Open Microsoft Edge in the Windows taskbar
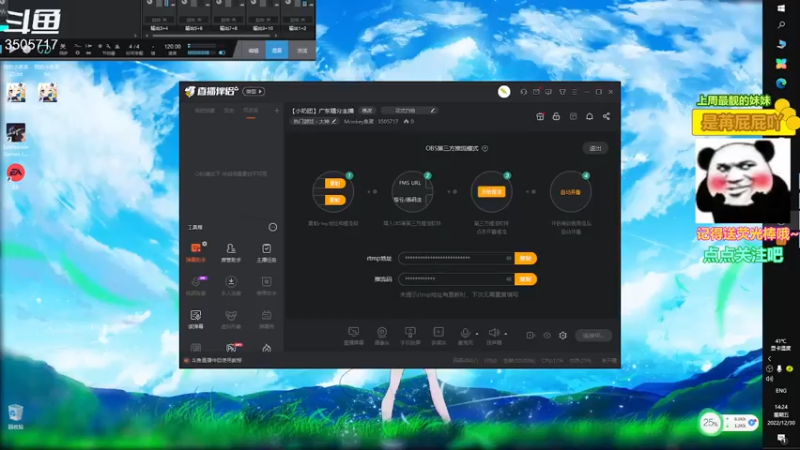The image size is (800, 450). (x=781, y=83)
